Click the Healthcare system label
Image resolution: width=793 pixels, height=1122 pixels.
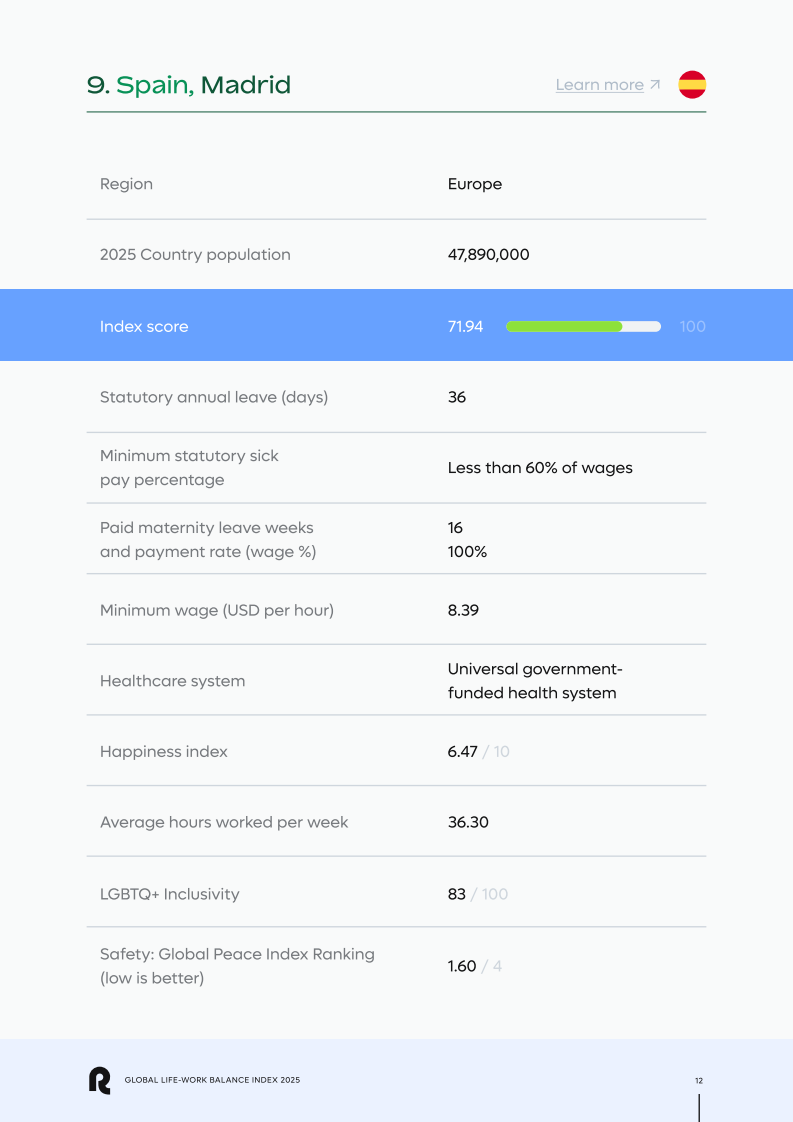click(172, 681)
